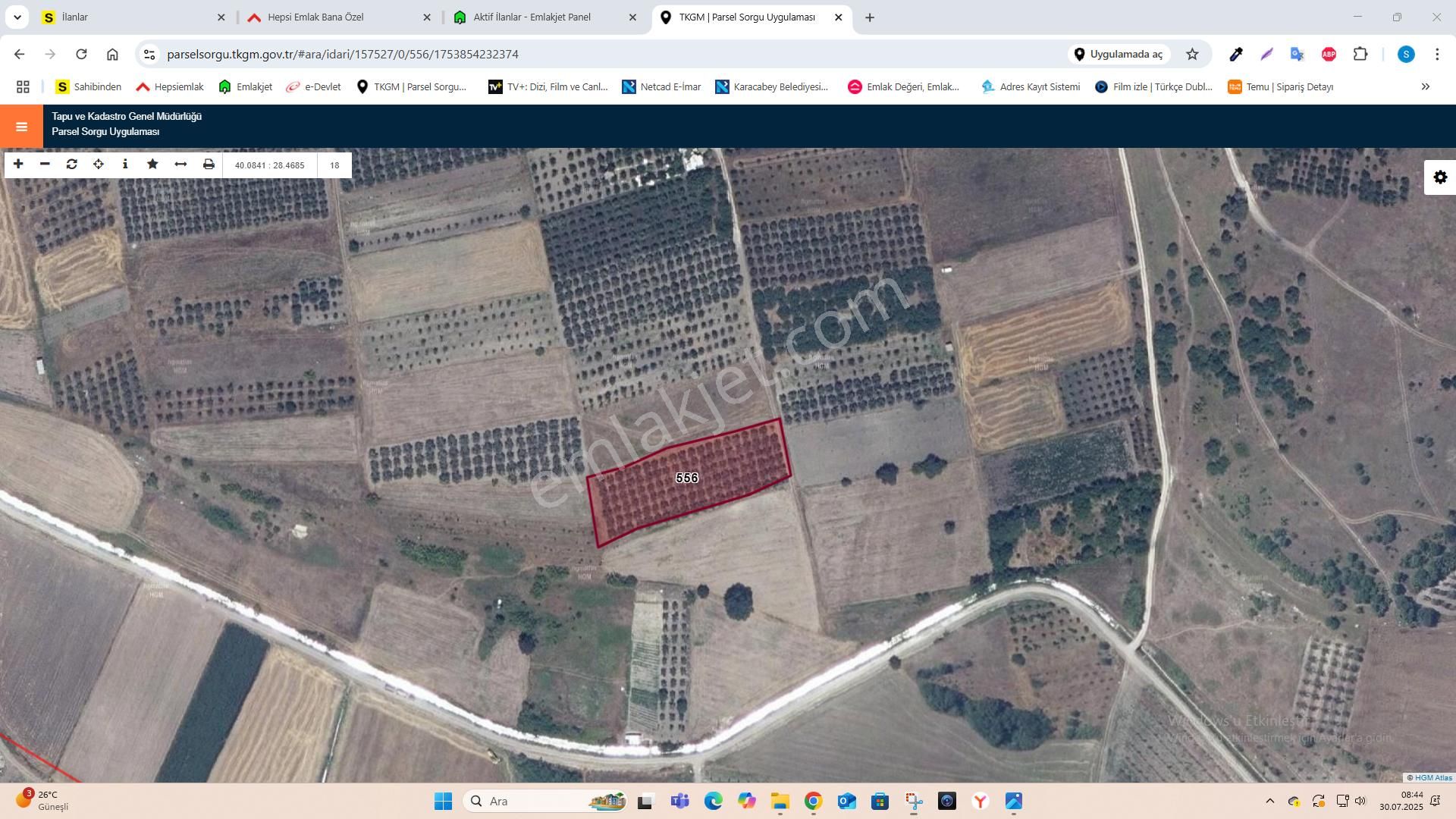1456x819 pixels.
Task: Expand the tab search dropdown arrow
Action: click(x=17, y=17)
